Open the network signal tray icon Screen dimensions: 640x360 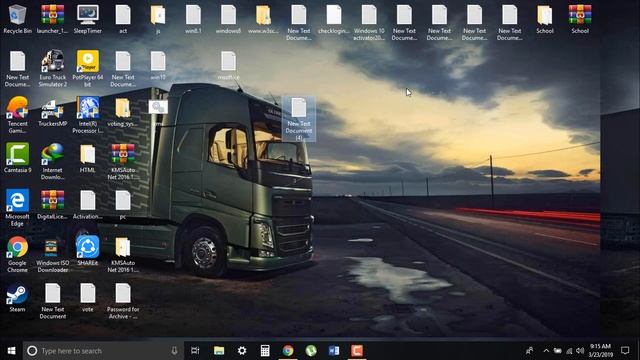(569, 351)
